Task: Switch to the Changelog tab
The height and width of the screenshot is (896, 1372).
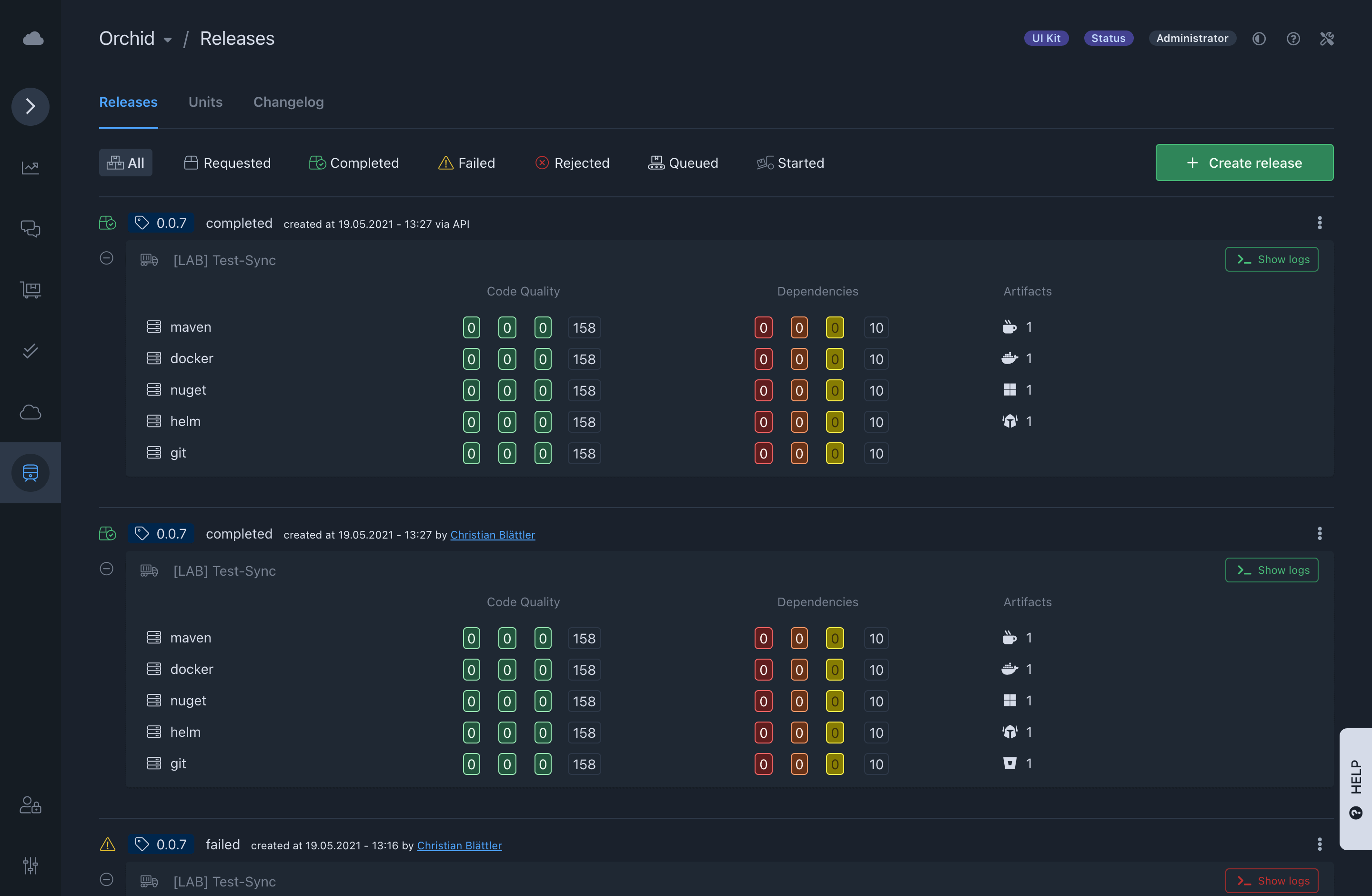Action: 288,102
